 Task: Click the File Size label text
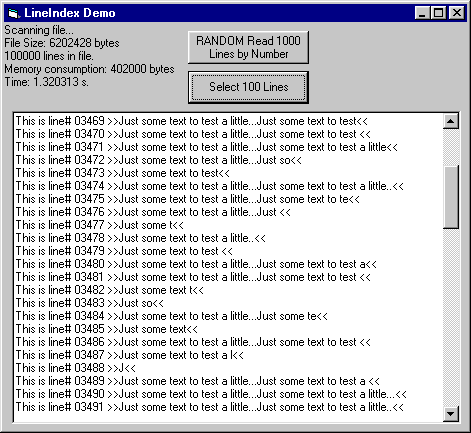pyautogui.click(x=62, y=43)
